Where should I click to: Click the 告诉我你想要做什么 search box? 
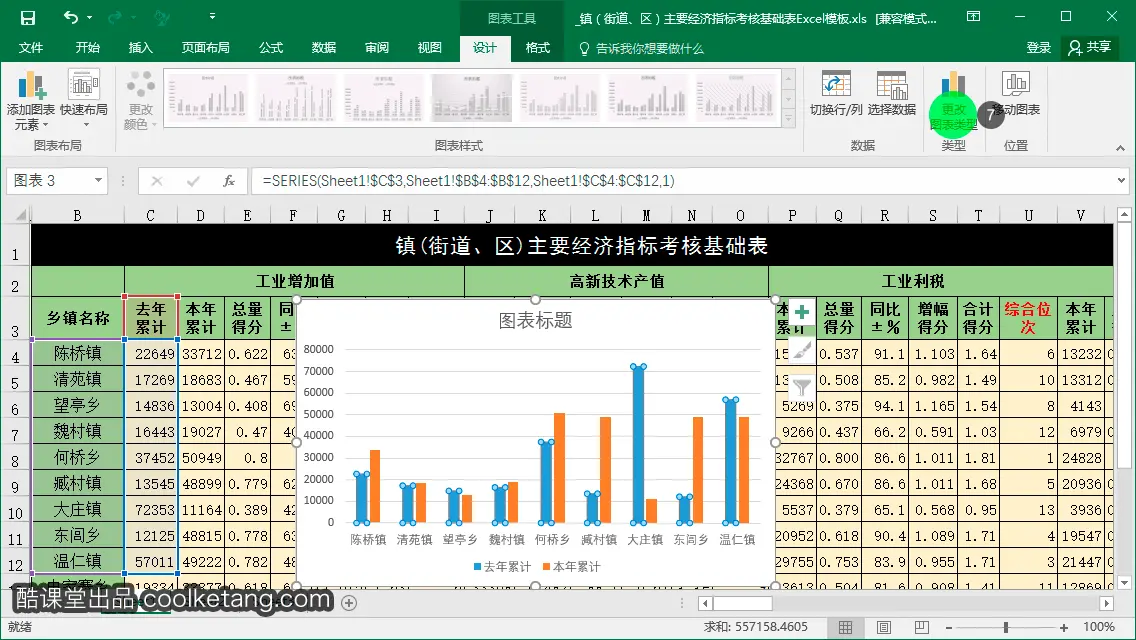point(641,48)
